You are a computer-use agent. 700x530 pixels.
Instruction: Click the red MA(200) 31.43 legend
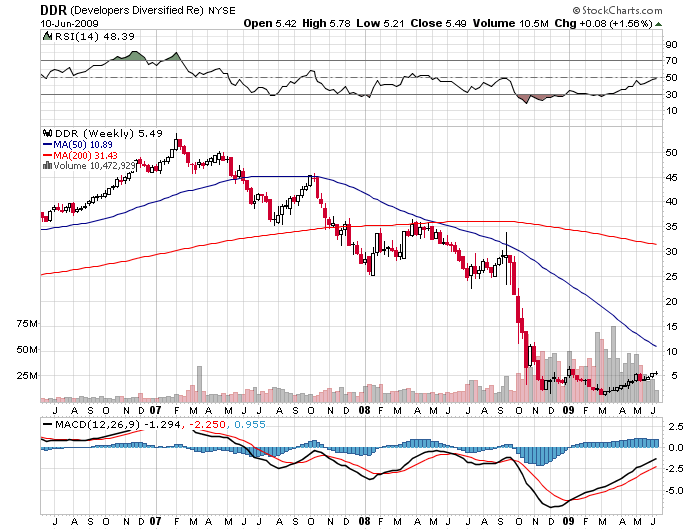click(x=80, y=155)
